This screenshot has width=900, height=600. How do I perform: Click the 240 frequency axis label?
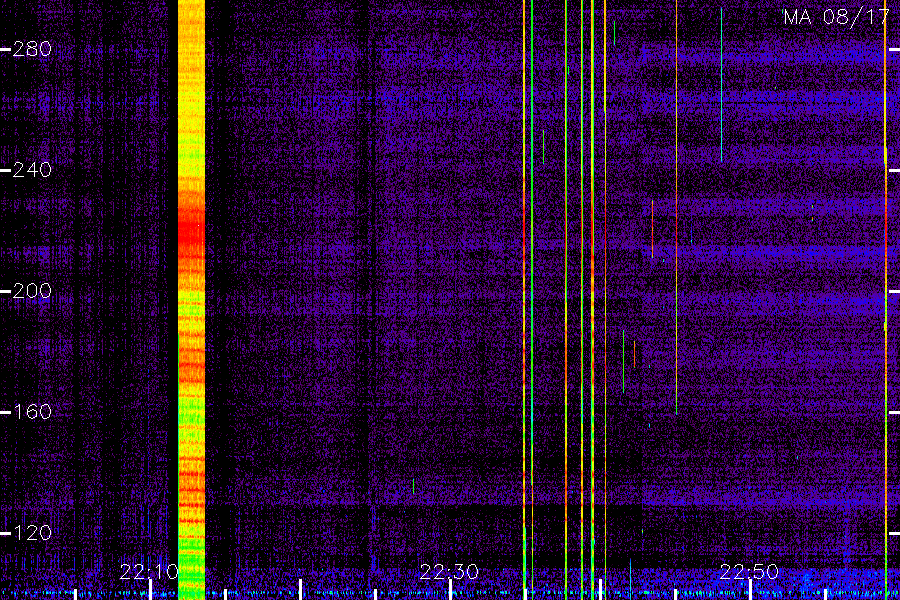click(x=32, y=170)
